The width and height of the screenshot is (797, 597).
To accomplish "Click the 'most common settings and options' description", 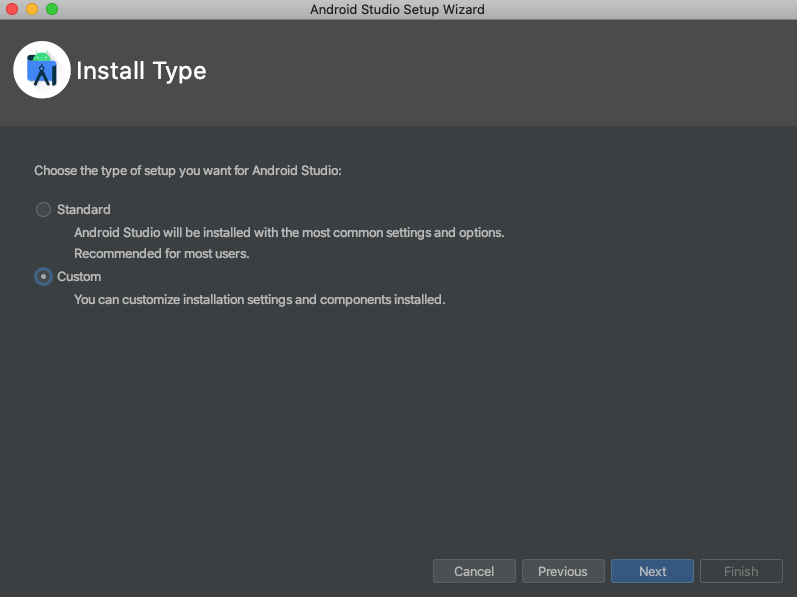I will [289, 232].
